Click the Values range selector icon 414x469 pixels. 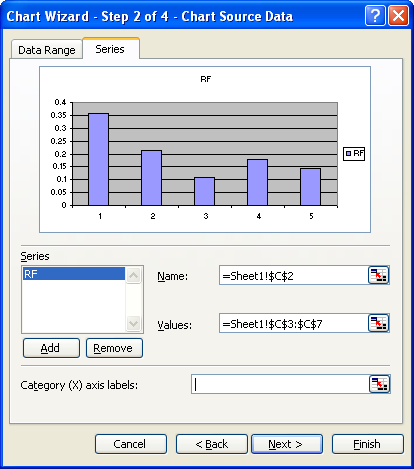(x=379, y=323)
